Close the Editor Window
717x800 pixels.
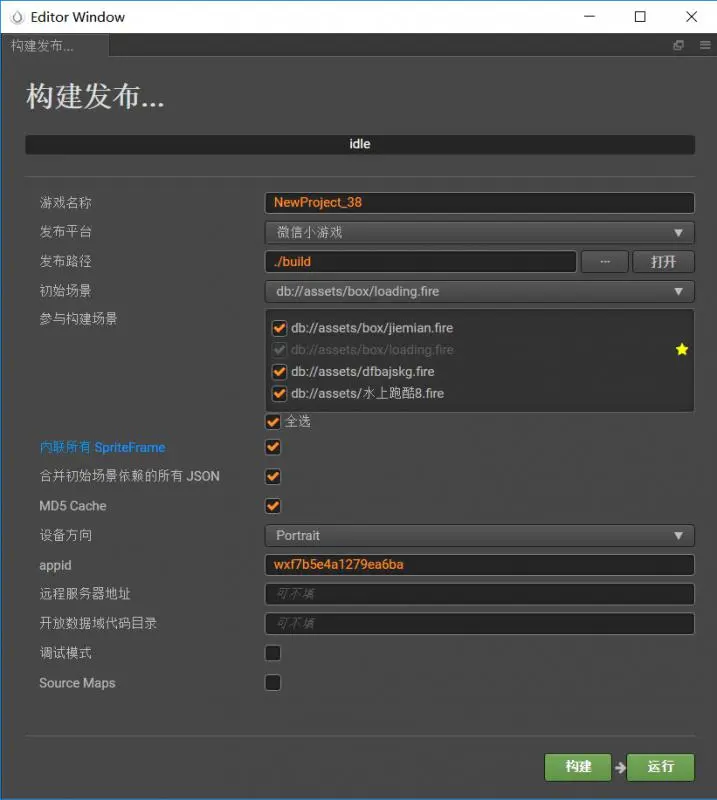point(691,17)
